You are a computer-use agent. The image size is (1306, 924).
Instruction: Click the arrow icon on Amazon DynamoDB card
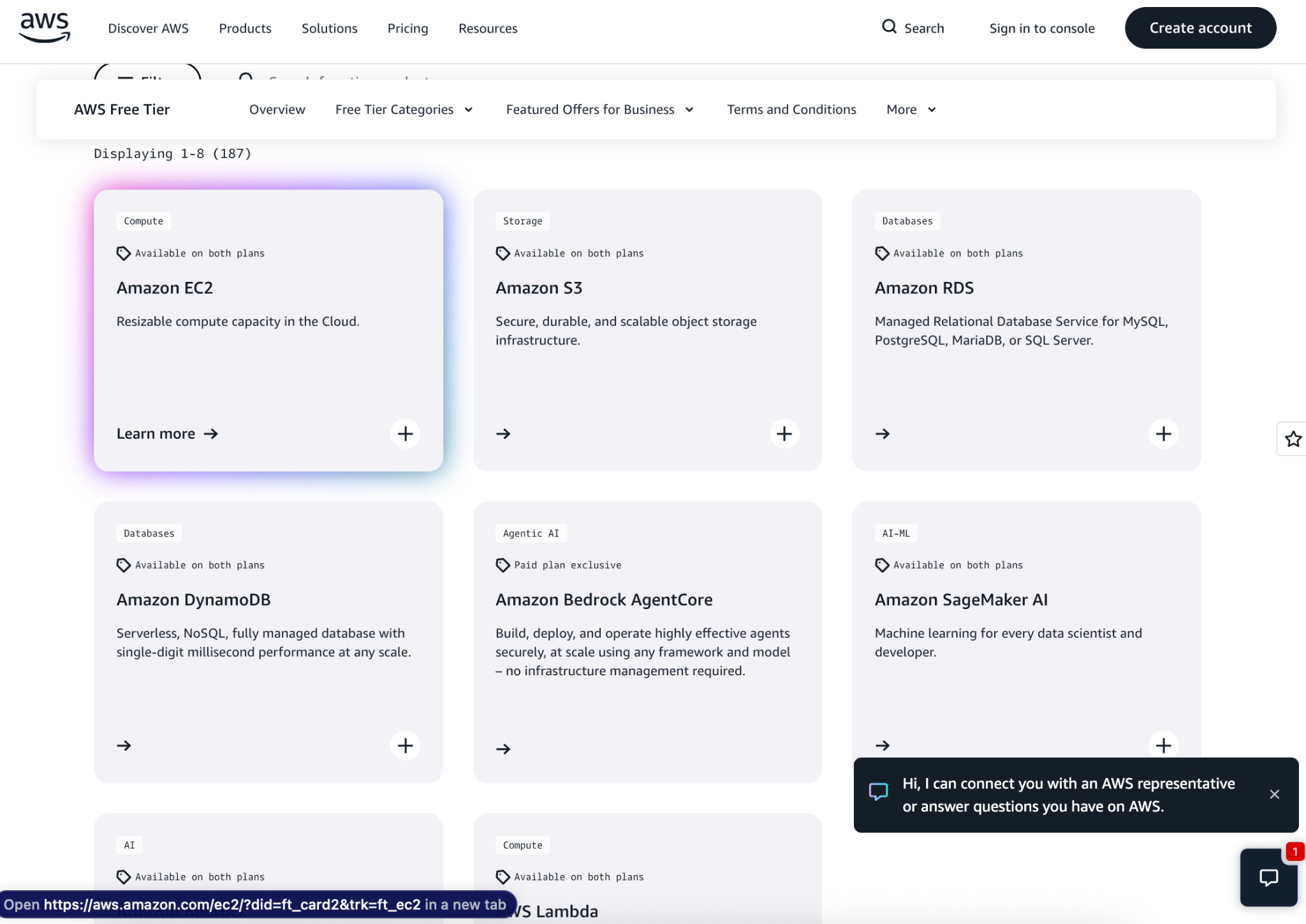pos(124,746)
